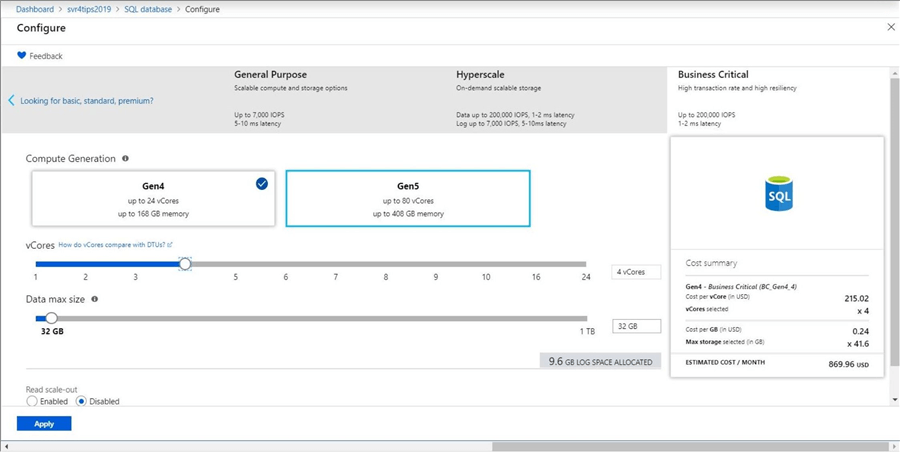Image resolution: width=900 pixels, height=452 pixels.
Task: Click the 32 GB data size input field
Action: point(636,326)
